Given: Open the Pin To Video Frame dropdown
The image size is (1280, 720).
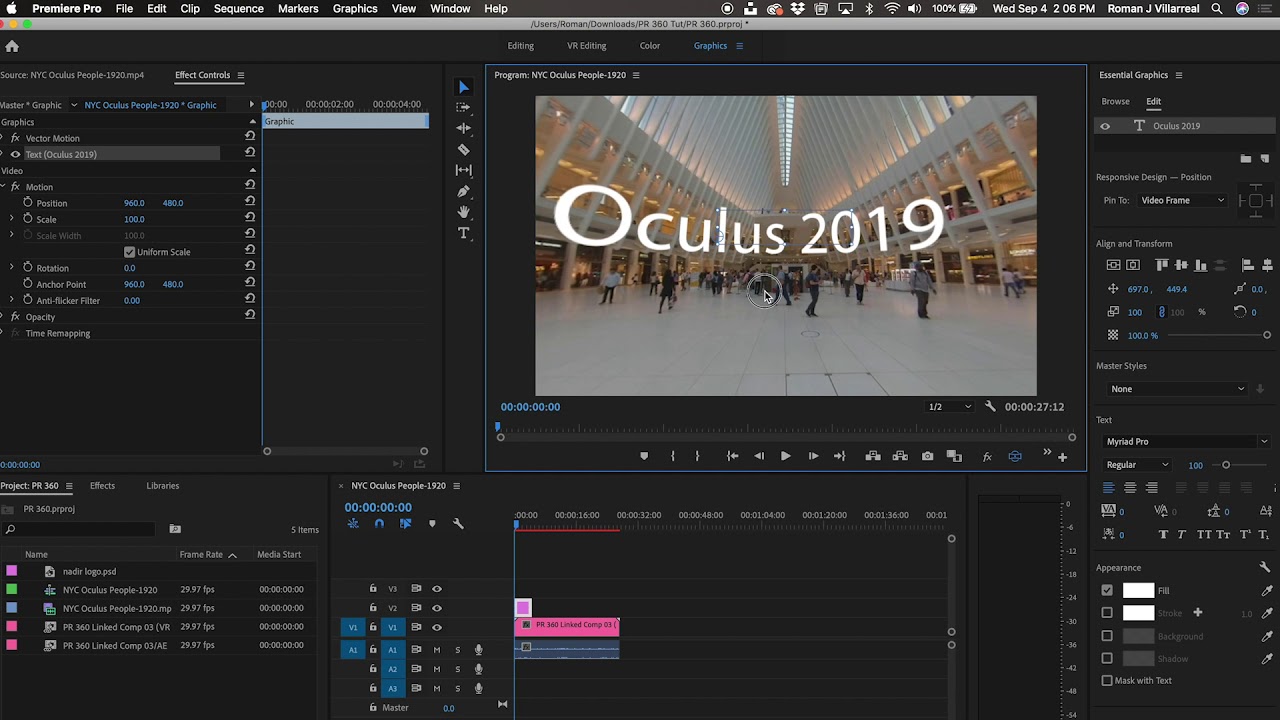Looking at the screenshot, I should point(1183,200).
